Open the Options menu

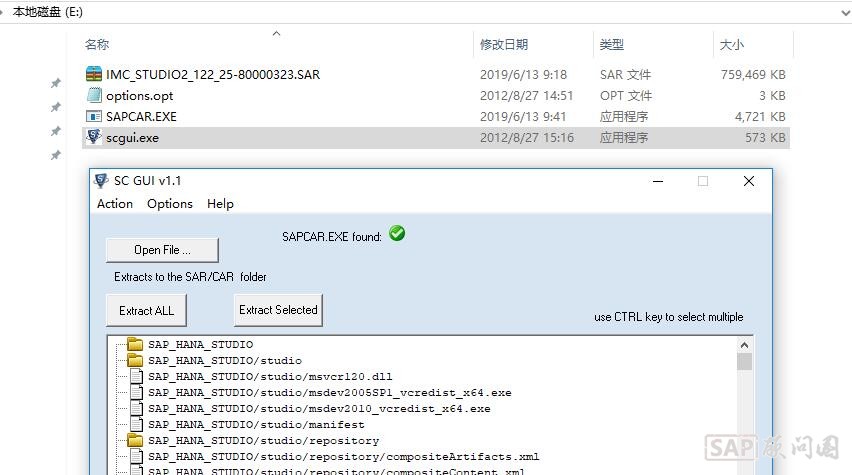click(170, 203)
